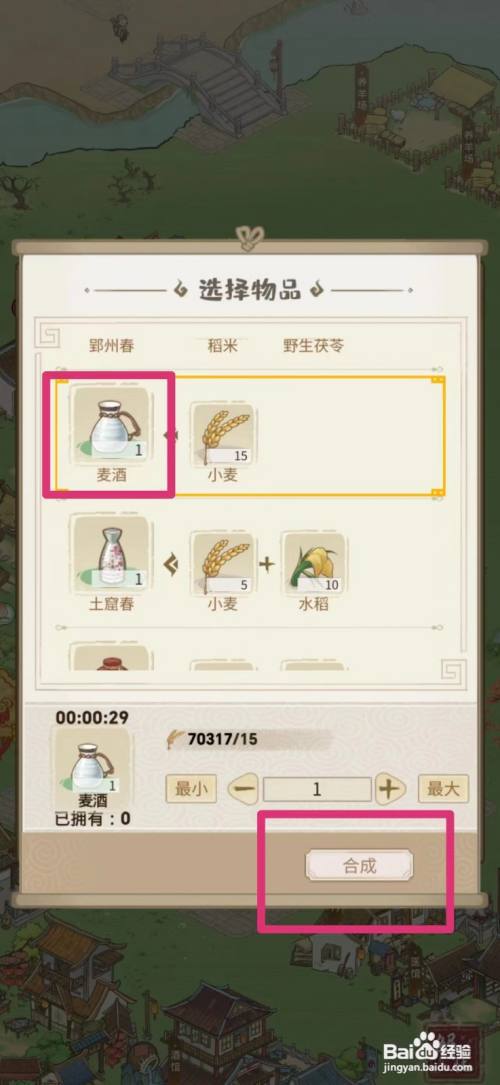Tap the 郢州春 label at top of list

[x=111, y=345]
